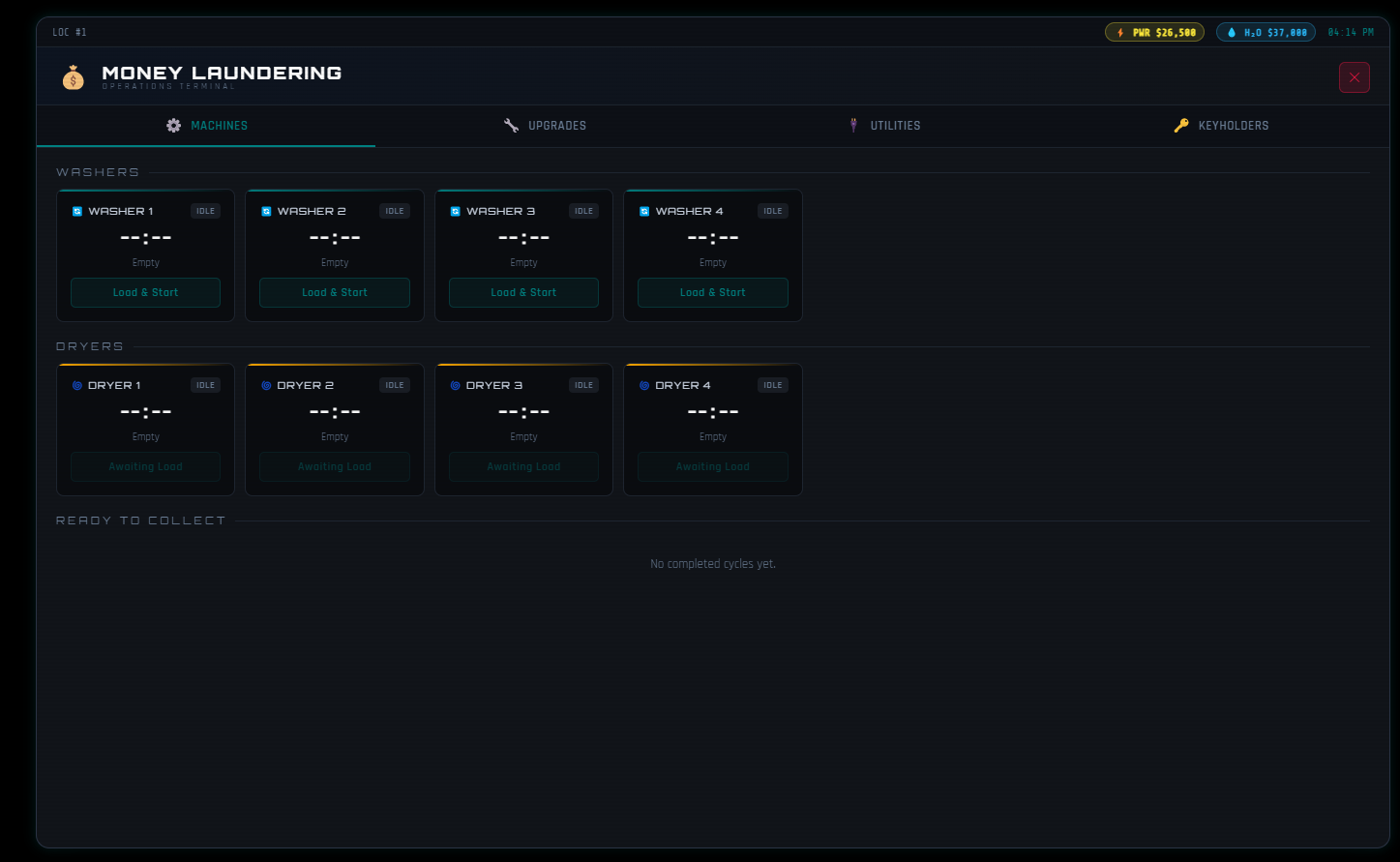This screenshot has width=1400, height=862.
Task: Switch to the Upgrades tab
Action: point(545,126)
